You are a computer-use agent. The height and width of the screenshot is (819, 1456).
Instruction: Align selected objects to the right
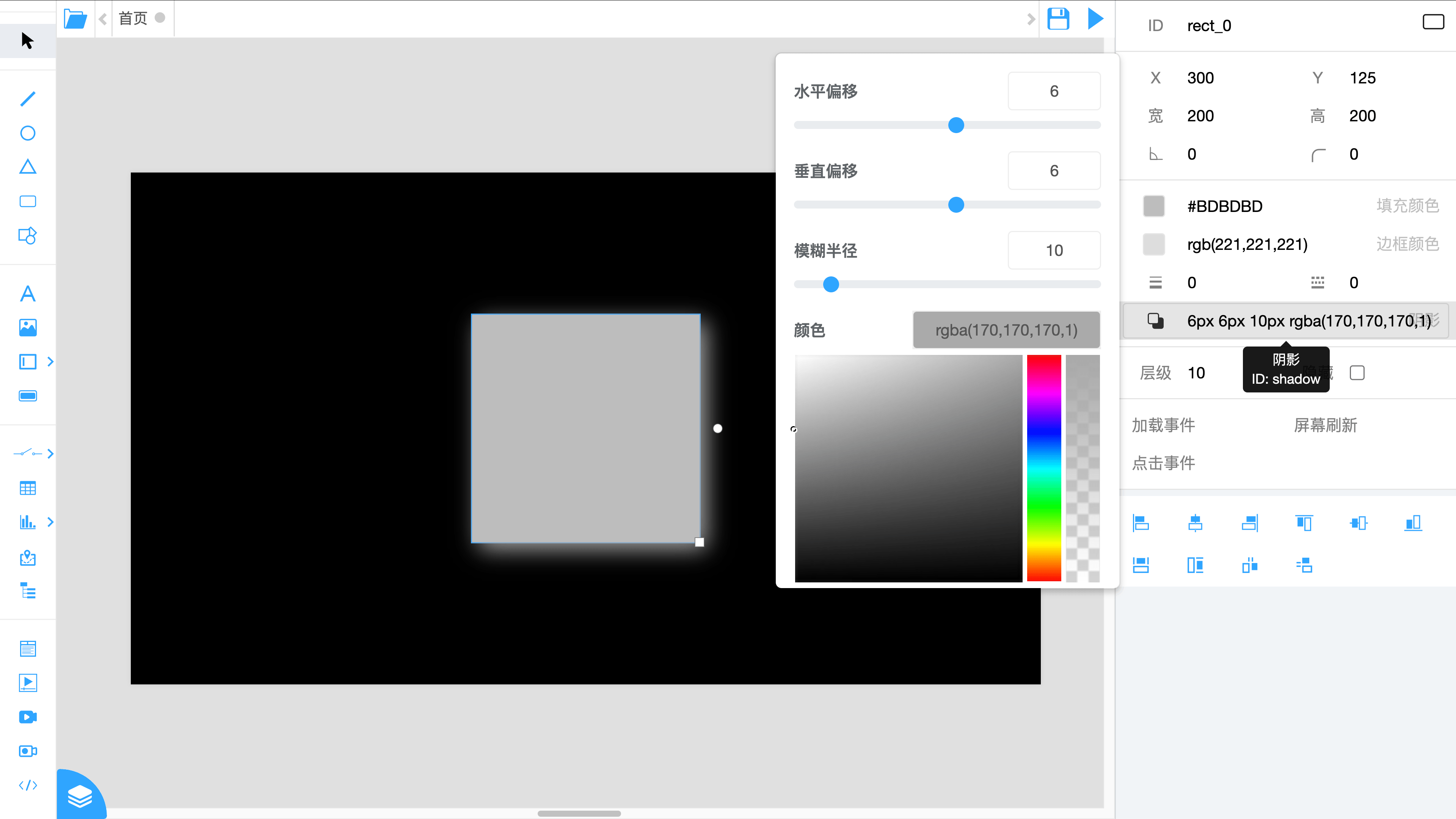1250,523
